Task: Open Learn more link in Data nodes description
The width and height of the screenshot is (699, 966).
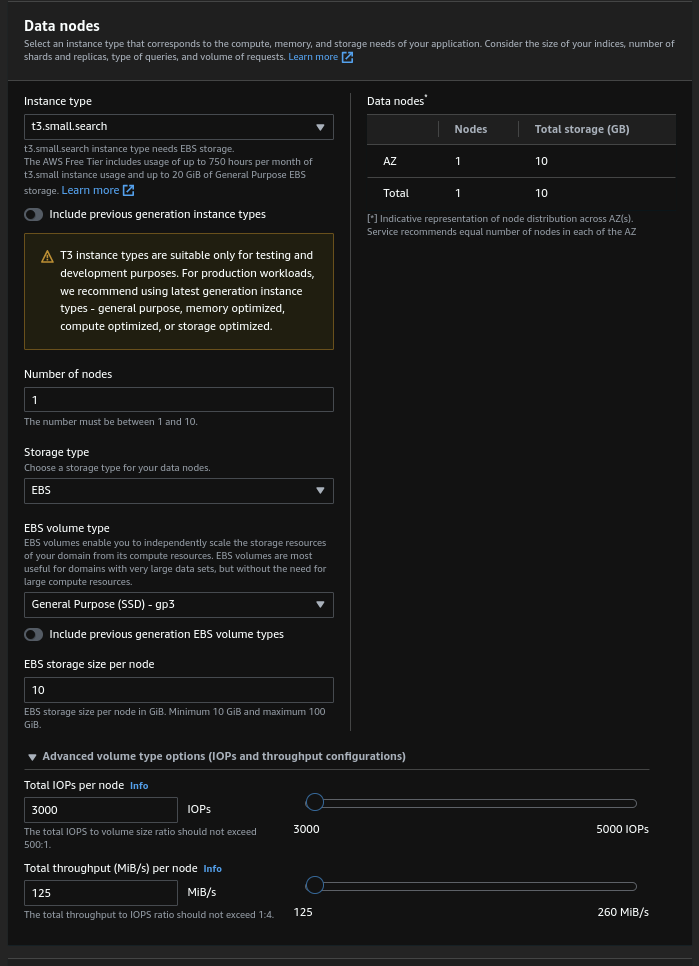Action: pyautogui.click(x=313, y=57)
